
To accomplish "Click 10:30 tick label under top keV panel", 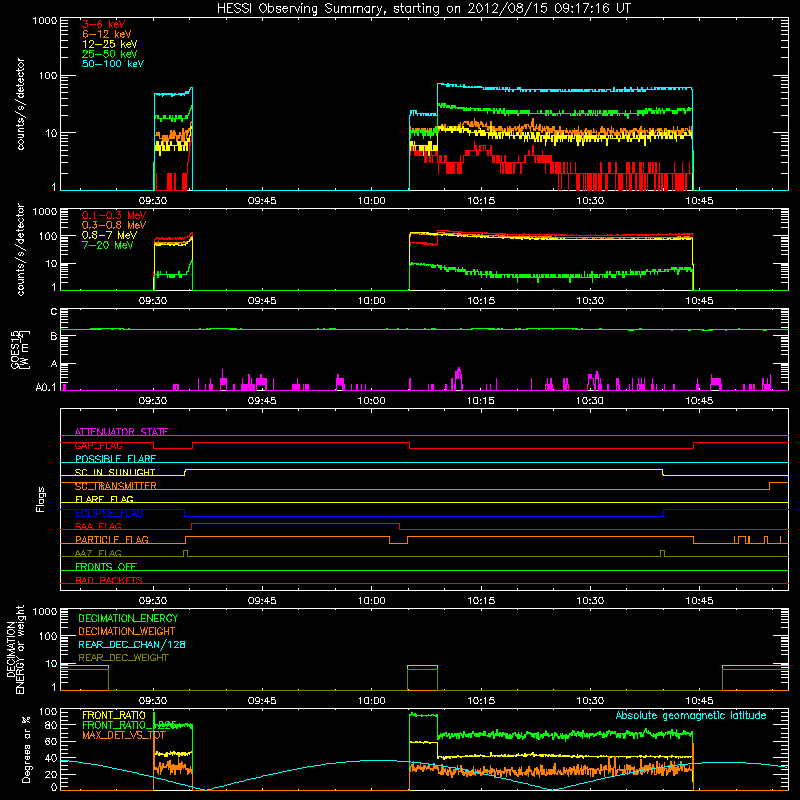I will 590,201.
